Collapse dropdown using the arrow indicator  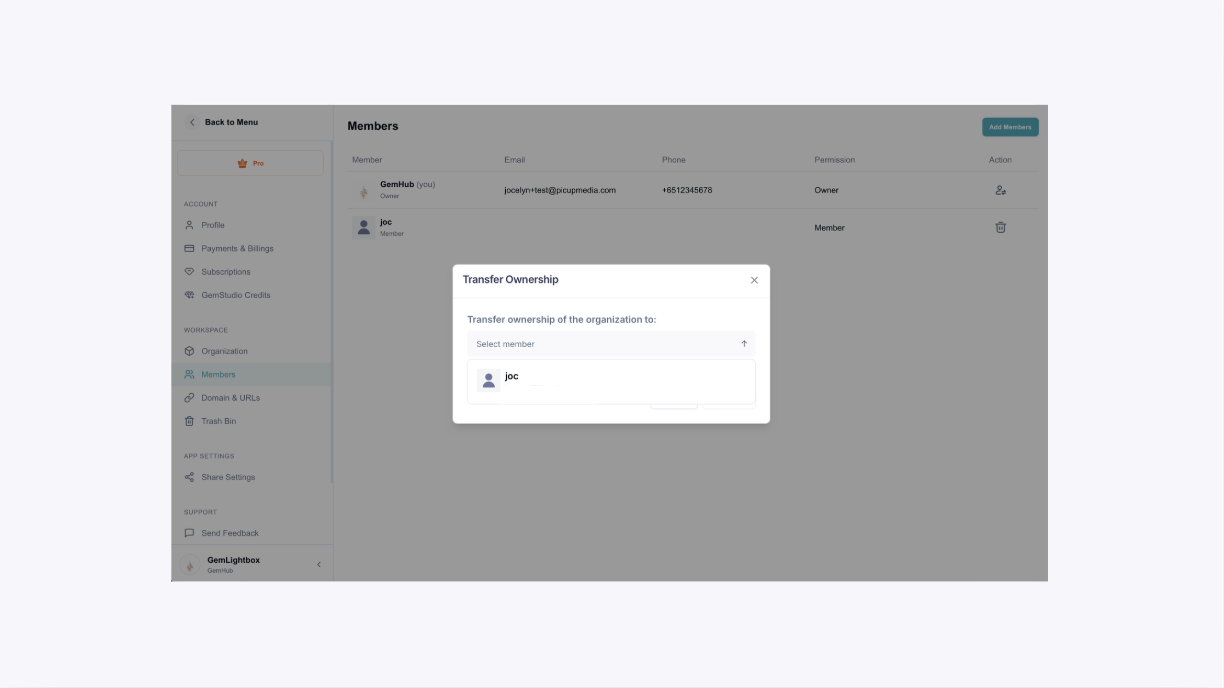pos(744,344)
